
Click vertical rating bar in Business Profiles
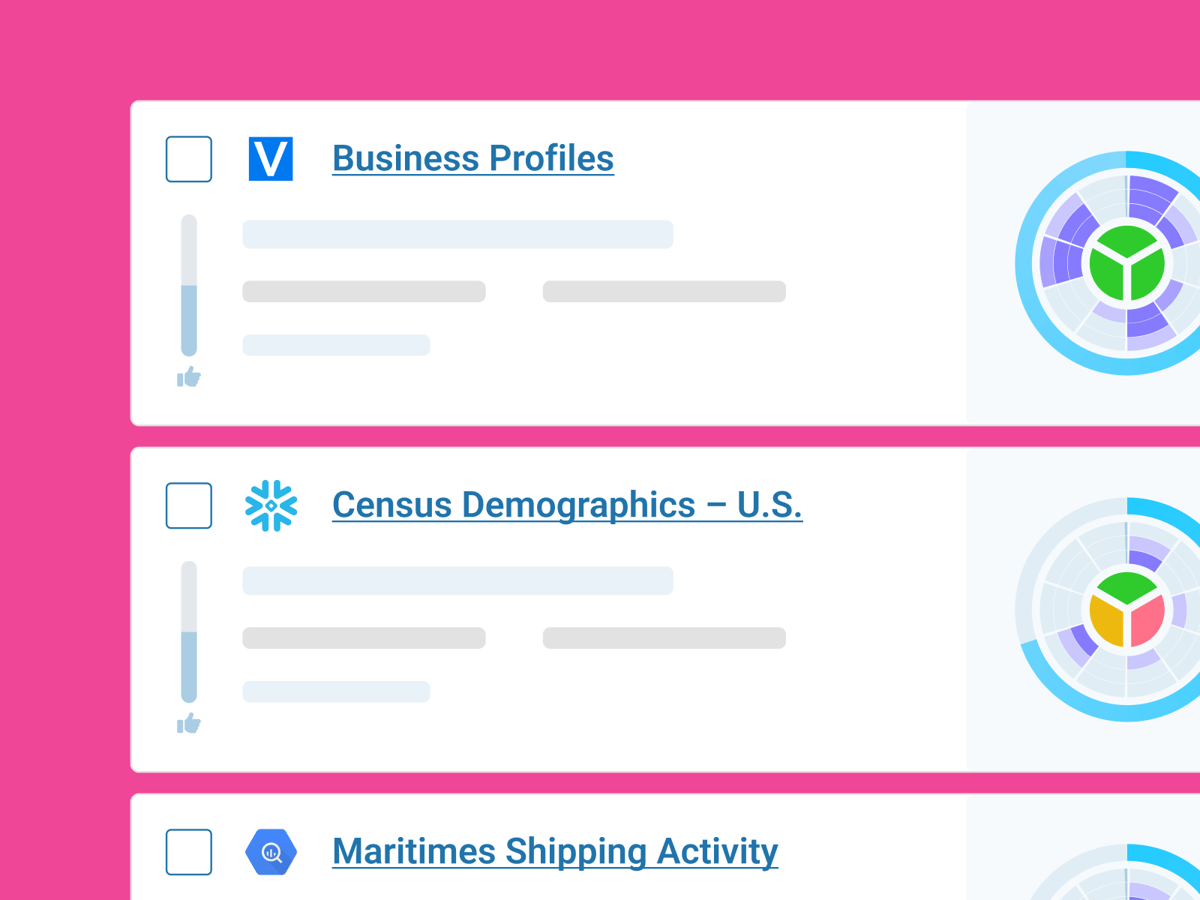(189, 286)
